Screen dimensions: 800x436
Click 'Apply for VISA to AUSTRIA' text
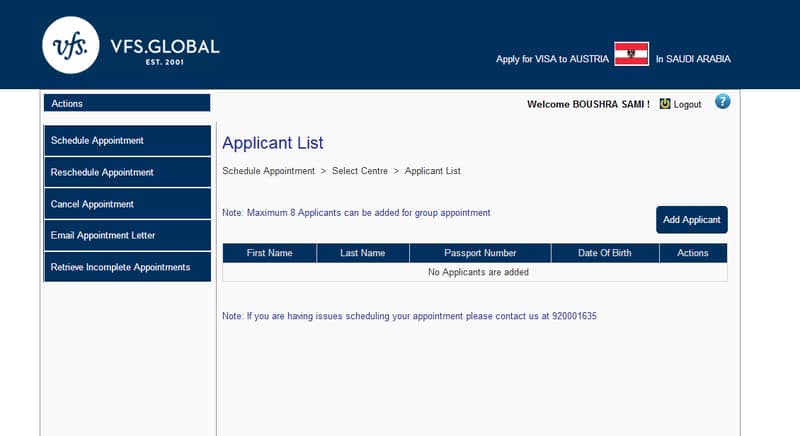pyautogui.click(x=552, y=59)
